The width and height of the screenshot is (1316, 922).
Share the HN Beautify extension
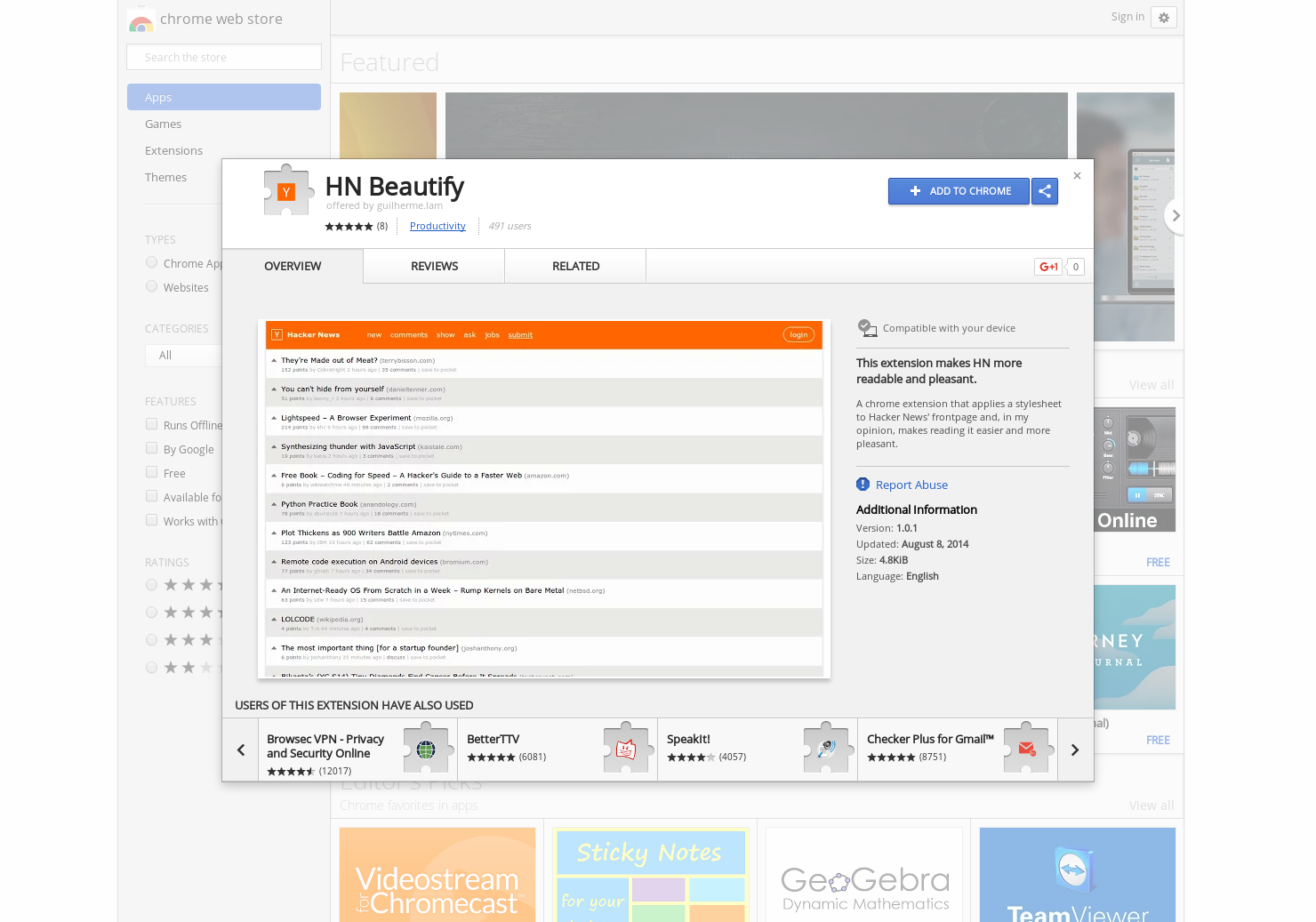click(1045, 190)
